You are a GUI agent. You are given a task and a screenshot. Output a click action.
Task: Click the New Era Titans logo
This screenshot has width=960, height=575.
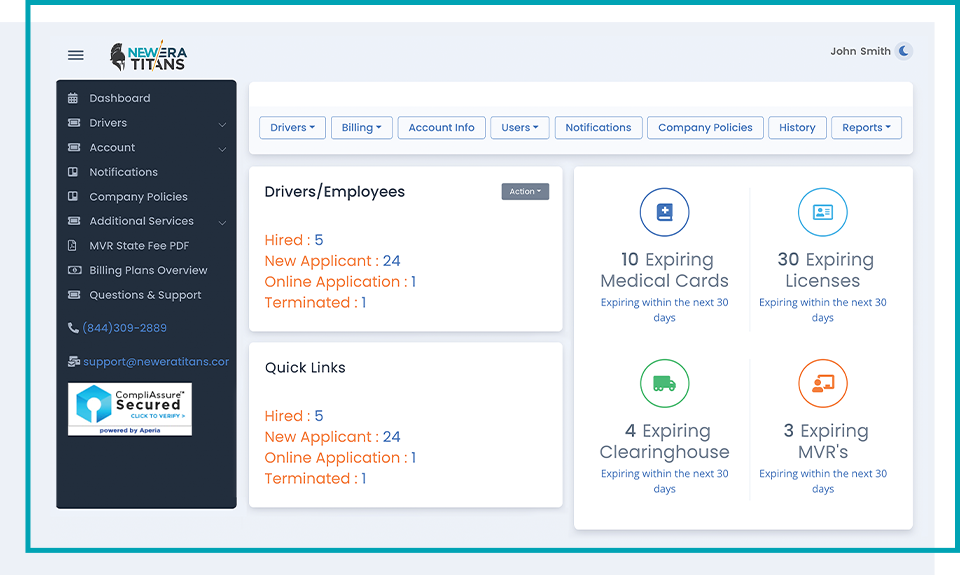[148, 56]
